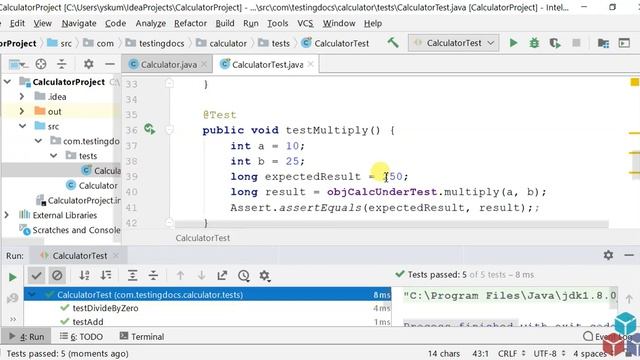Viewport: 640px width, 360px height.
Task: Close the Calculator.java tab
Action: pos(204,64)
